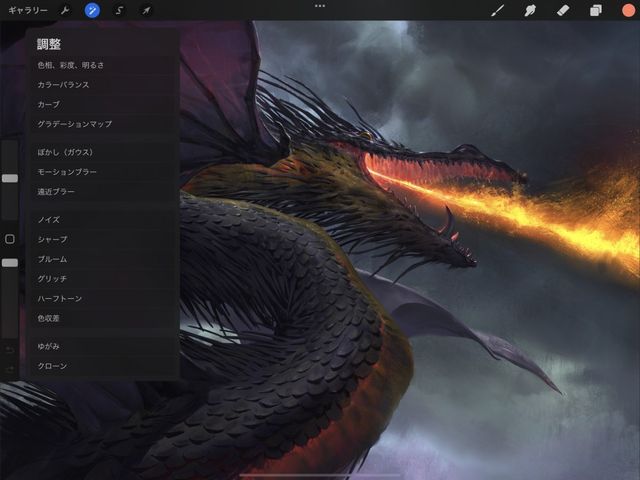Choose カラーバランス adjustment
This screenshot has height=480, width=640.
104,85
